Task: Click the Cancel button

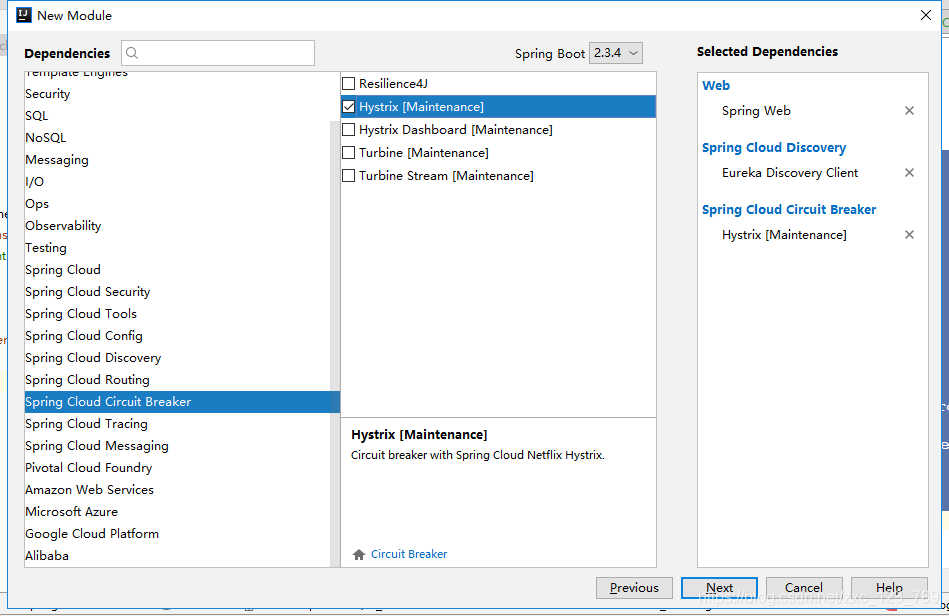Action: tap(804, 588)
